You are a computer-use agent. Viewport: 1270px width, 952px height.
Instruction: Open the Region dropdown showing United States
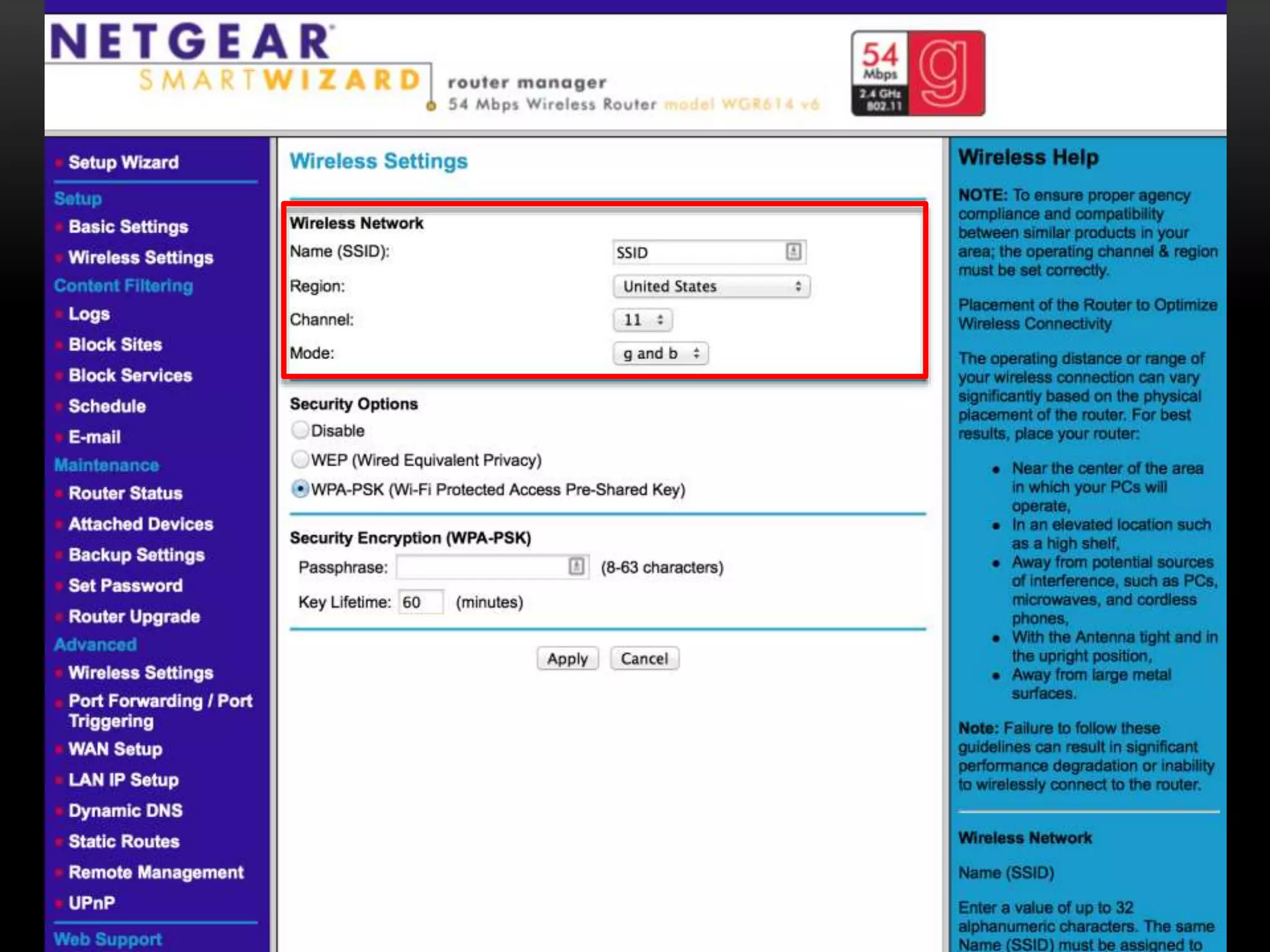pos(711,286)
